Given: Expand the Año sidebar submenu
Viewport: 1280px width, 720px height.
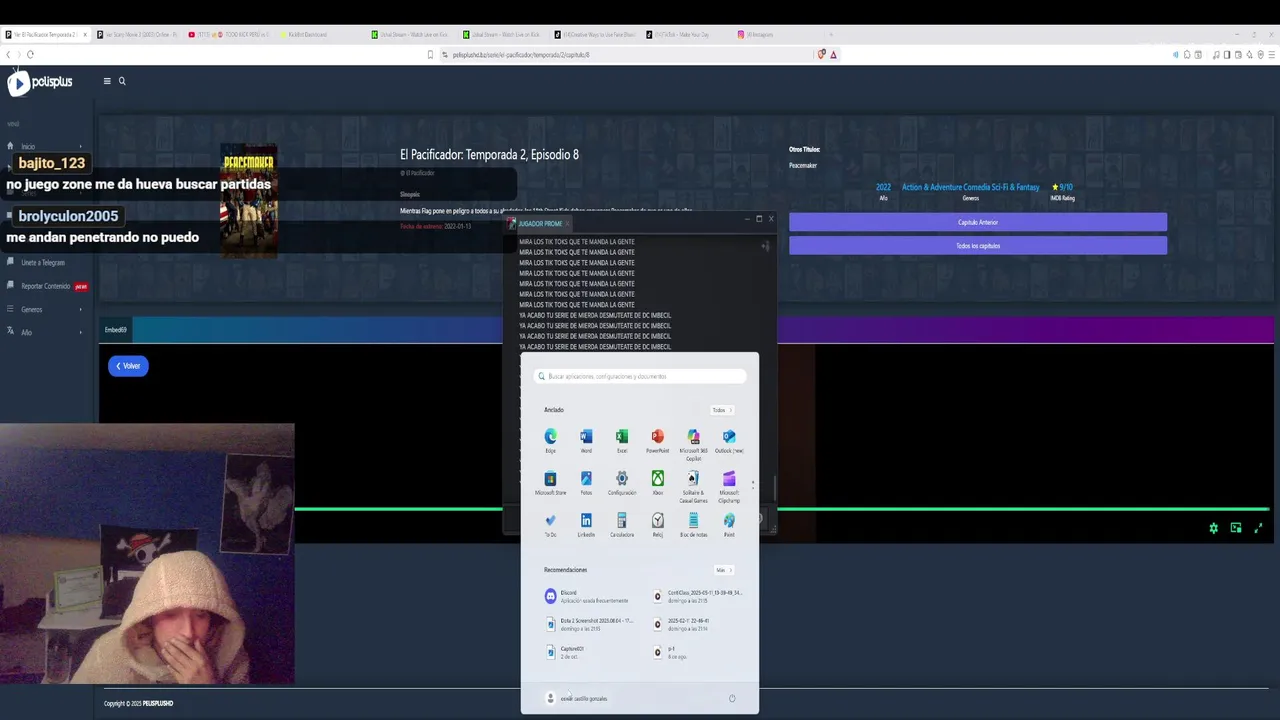Looking at the screenshot, I should click(x=81, y=332).
